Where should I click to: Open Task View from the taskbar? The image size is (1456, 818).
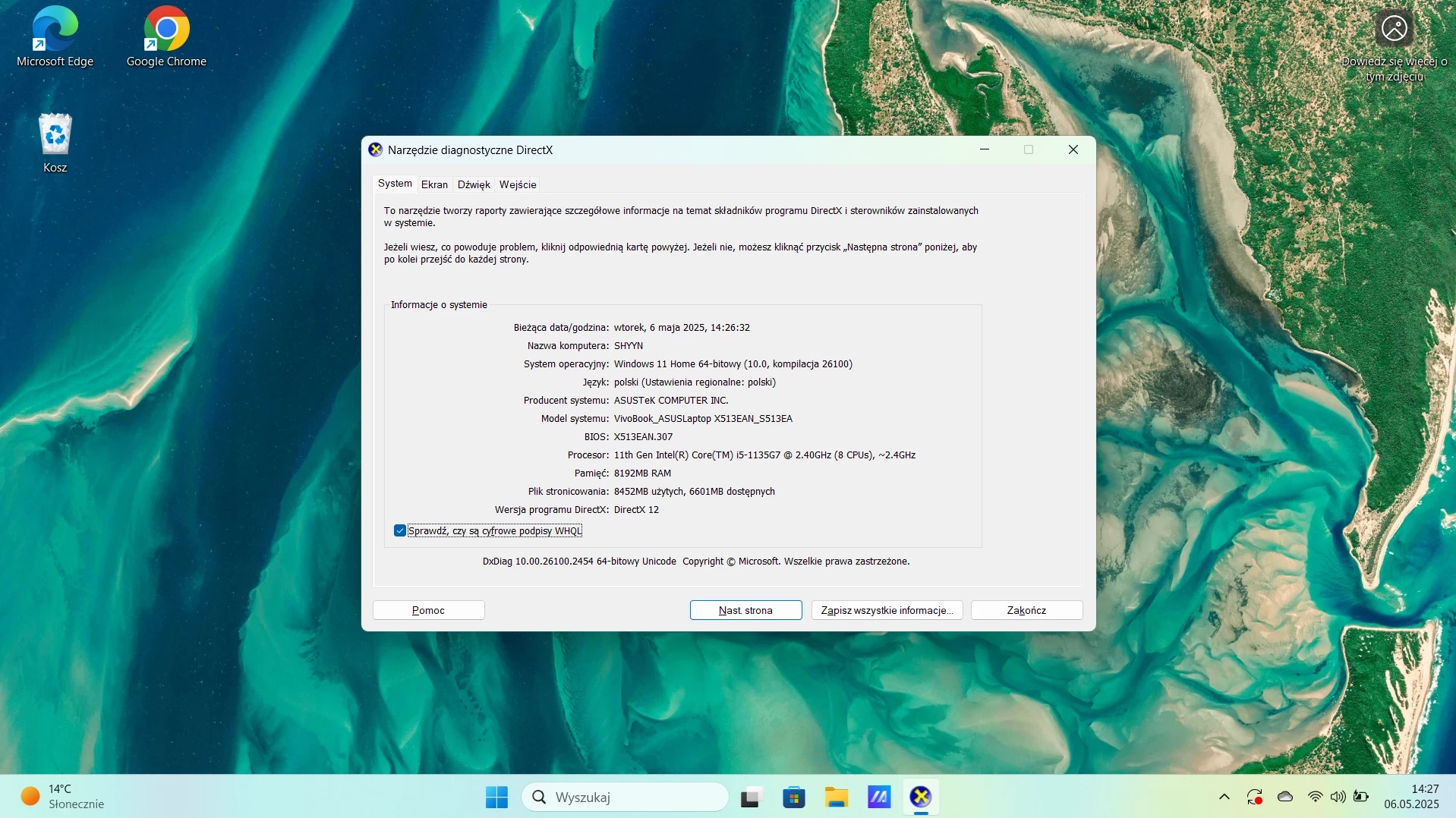click(751, 797)
